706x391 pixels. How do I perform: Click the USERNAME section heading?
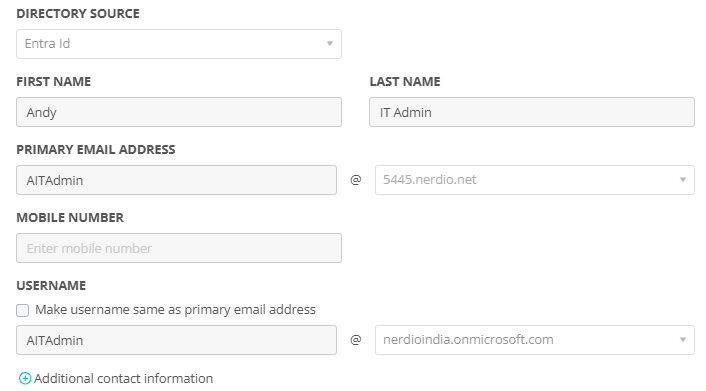(51, 286)
